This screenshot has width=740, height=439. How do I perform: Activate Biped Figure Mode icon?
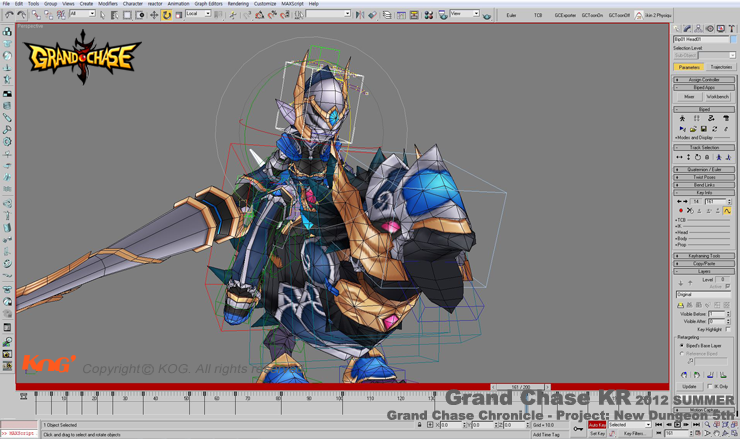(682, 118)
